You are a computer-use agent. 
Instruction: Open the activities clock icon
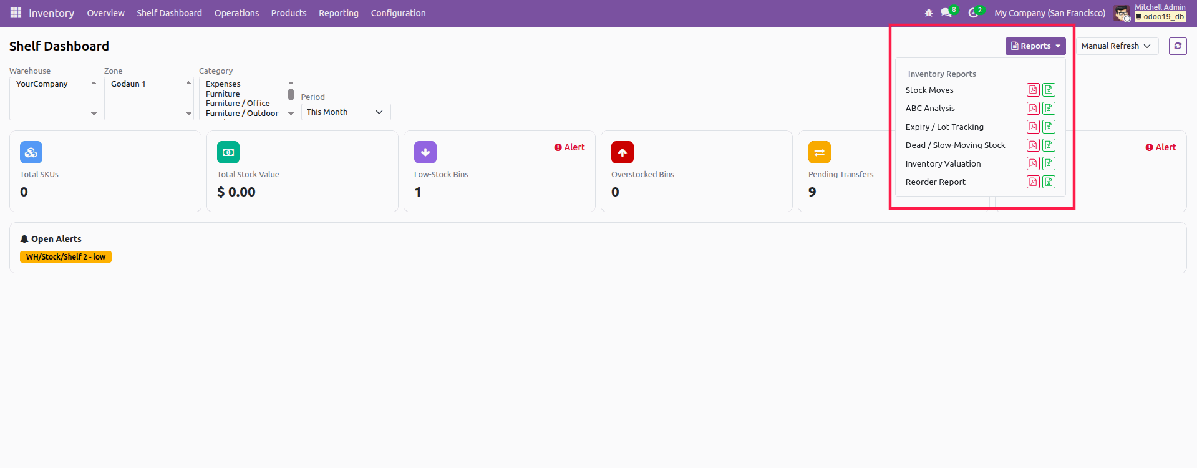click(974, 13)
